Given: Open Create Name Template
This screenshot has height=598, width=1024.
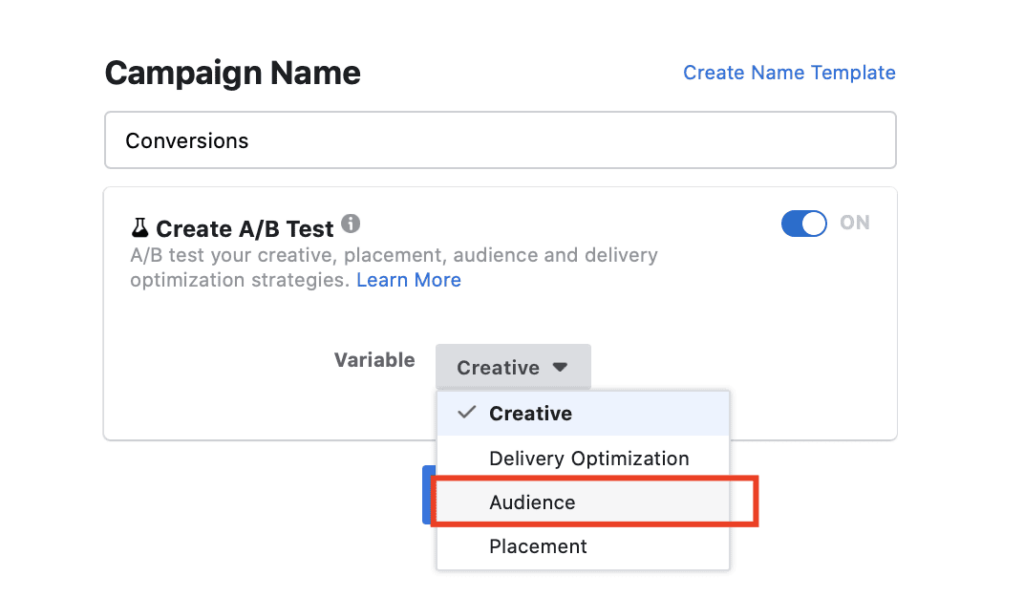Looking at the screenshot, I should point(789,72).
